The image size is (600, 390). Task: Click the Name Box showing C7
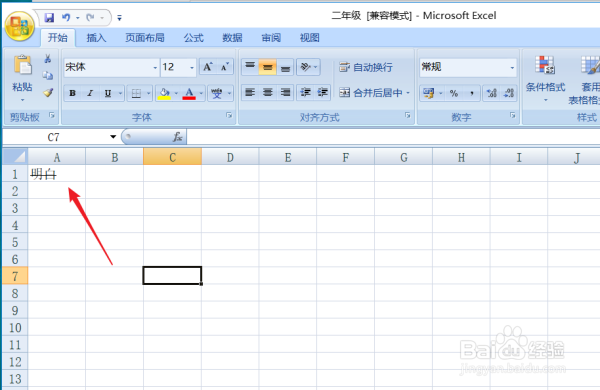click(54, 137)
